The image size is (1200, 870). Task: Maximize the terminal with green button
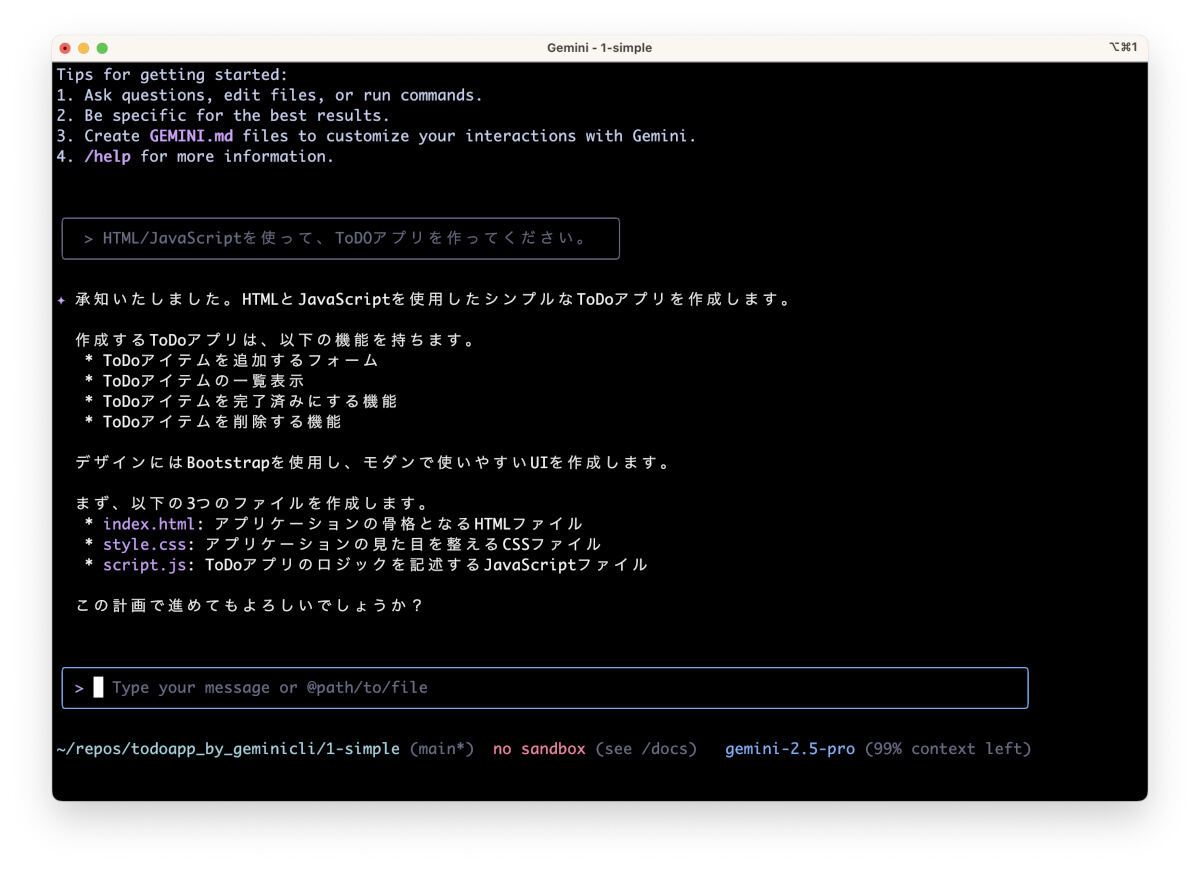point(102,48)
